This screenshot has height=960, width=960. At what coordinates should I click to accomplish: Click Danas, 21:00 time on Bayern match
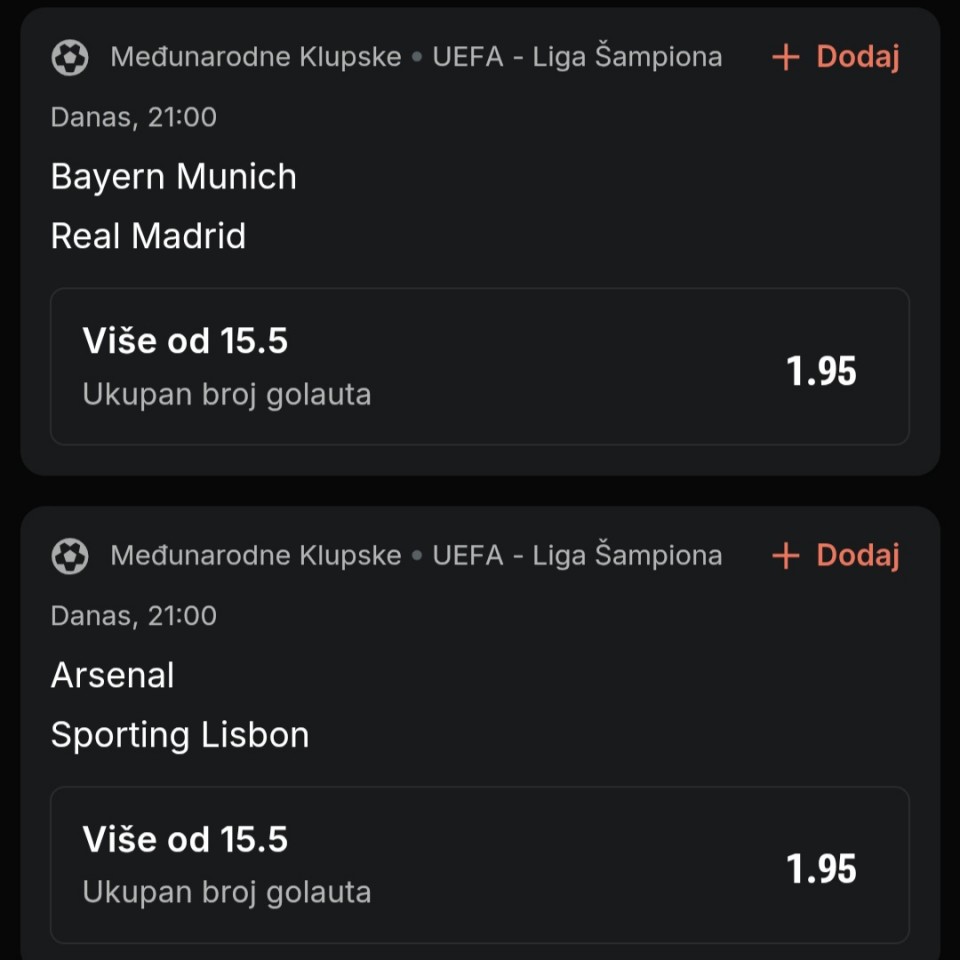[133, 117]
